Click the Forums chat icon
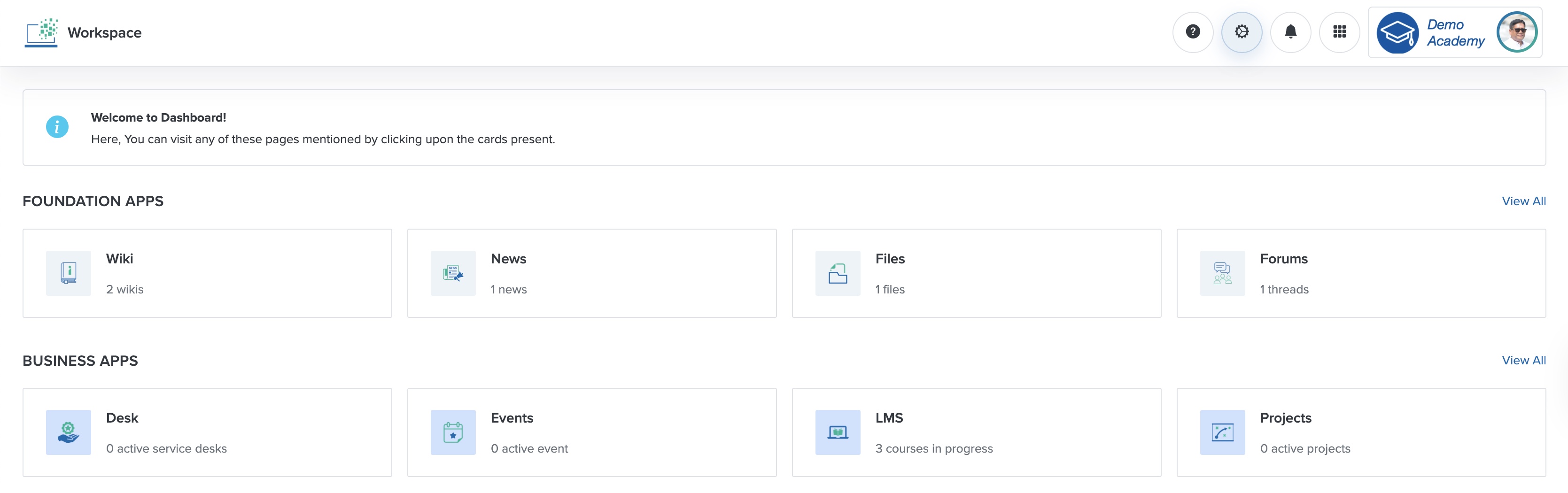 [1222, 273]
